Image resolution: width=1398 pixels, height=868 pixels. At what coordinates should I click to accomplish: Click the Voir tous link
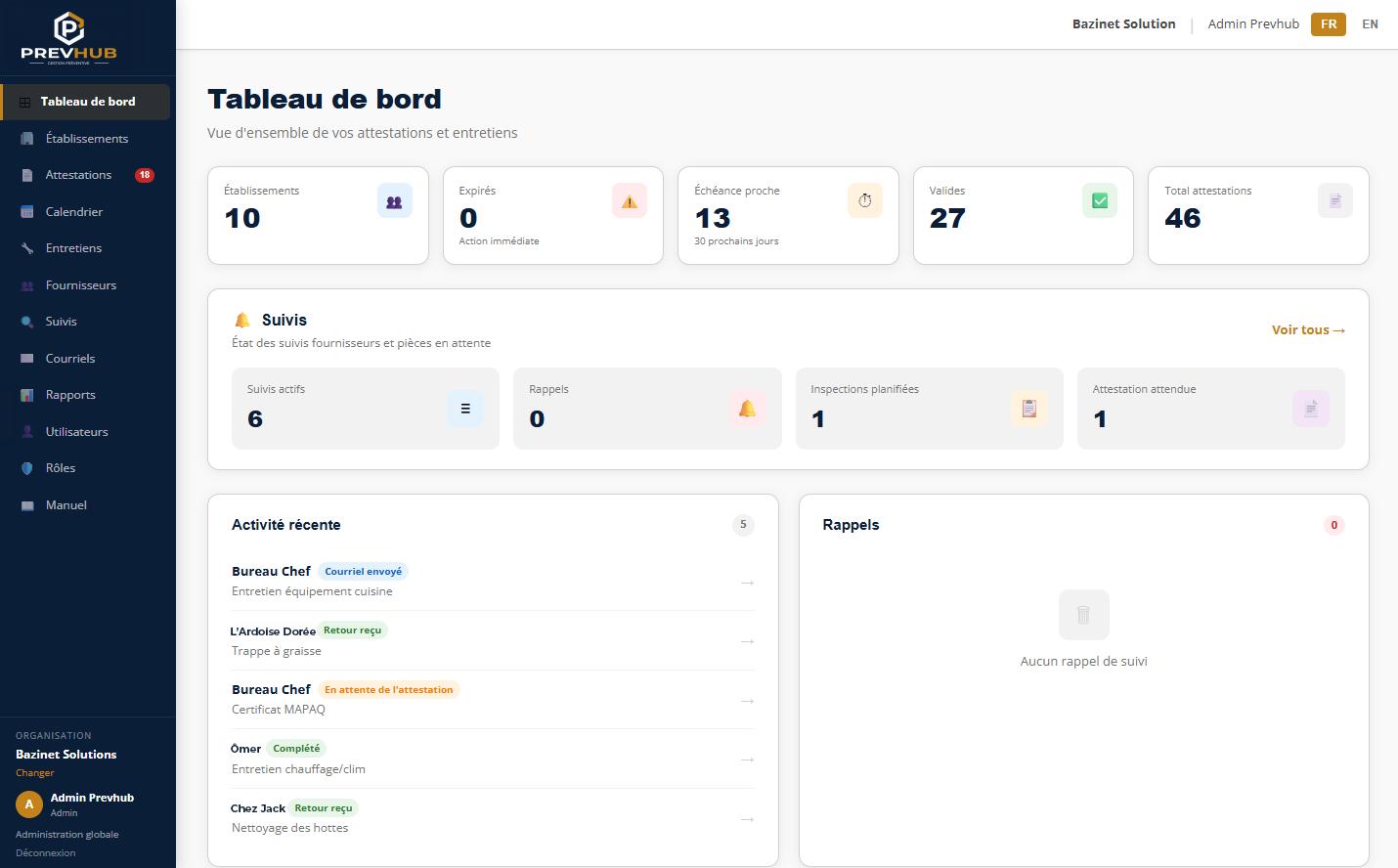[1308, 330]
